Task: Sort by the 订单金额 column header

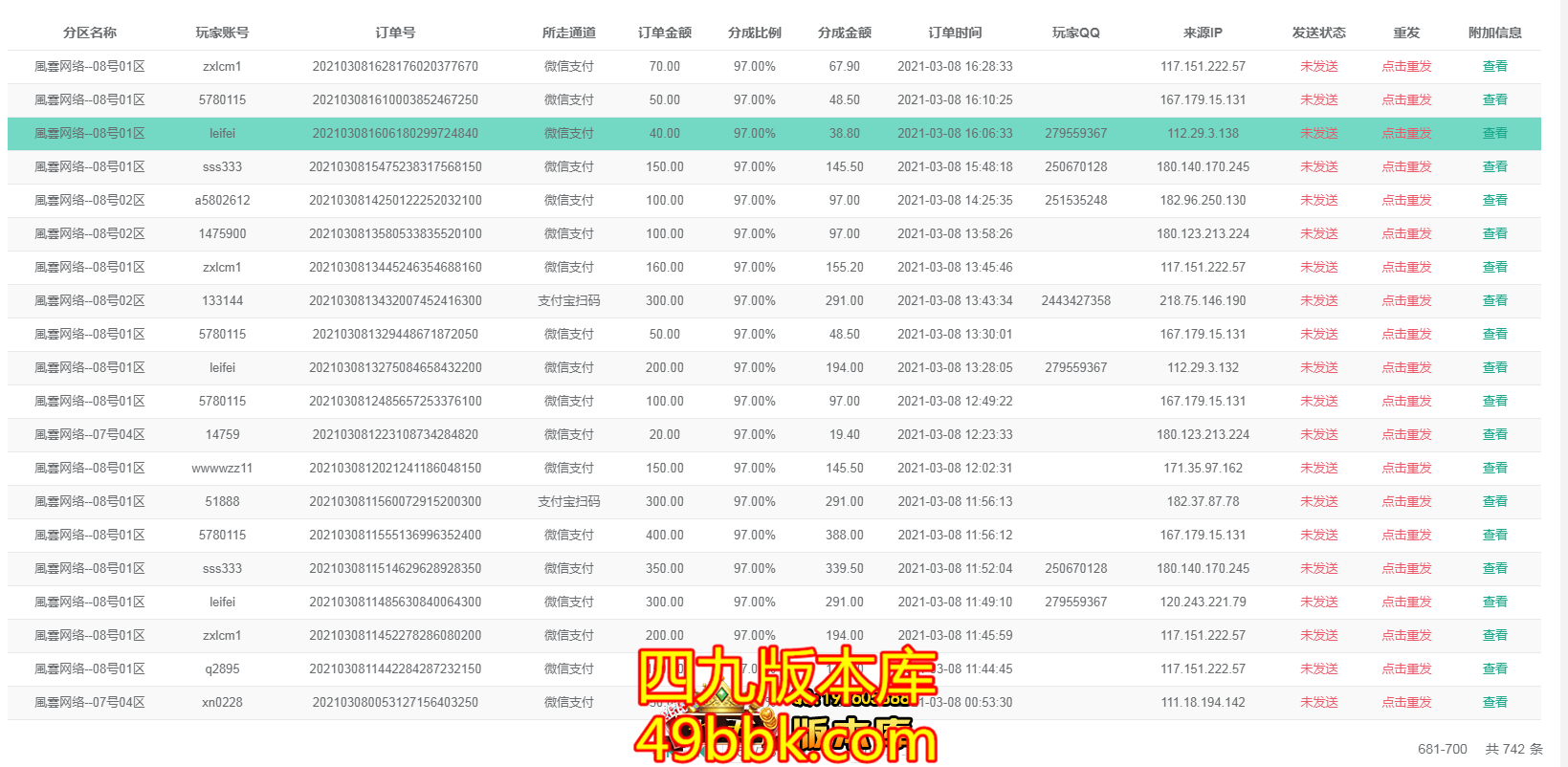Action: [x=664, y=33]
